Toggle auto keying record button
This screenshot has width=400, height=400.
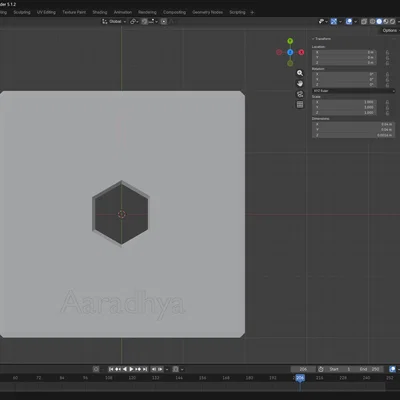(96, 369)
